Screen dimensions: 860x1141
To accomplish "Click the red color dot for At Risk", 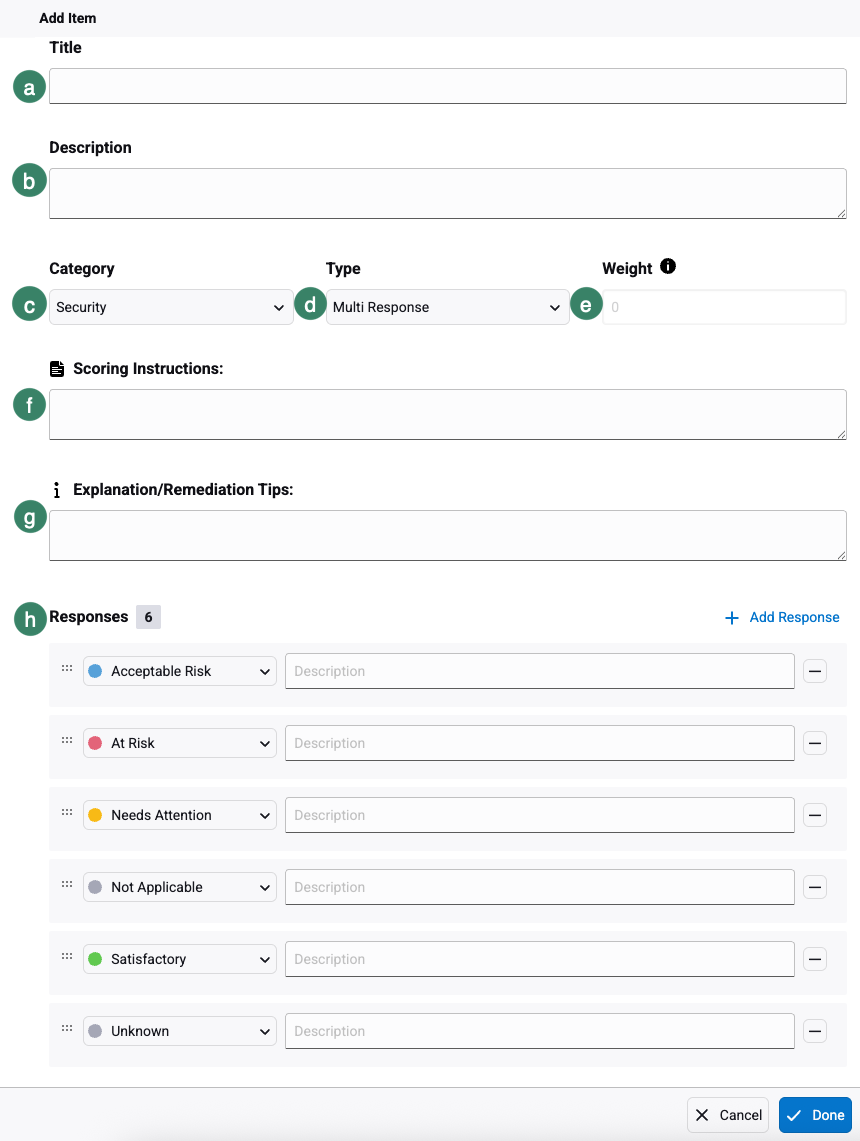I will tap(97, 743).
